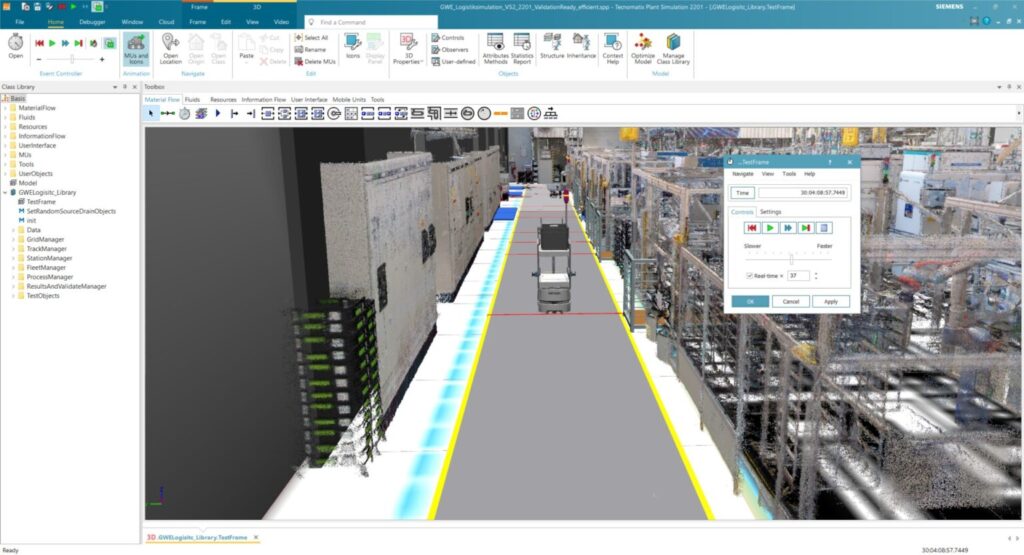Open Navigate menu in TestFrame dialog
1024x555 pixels.
(x=742, y=174)
